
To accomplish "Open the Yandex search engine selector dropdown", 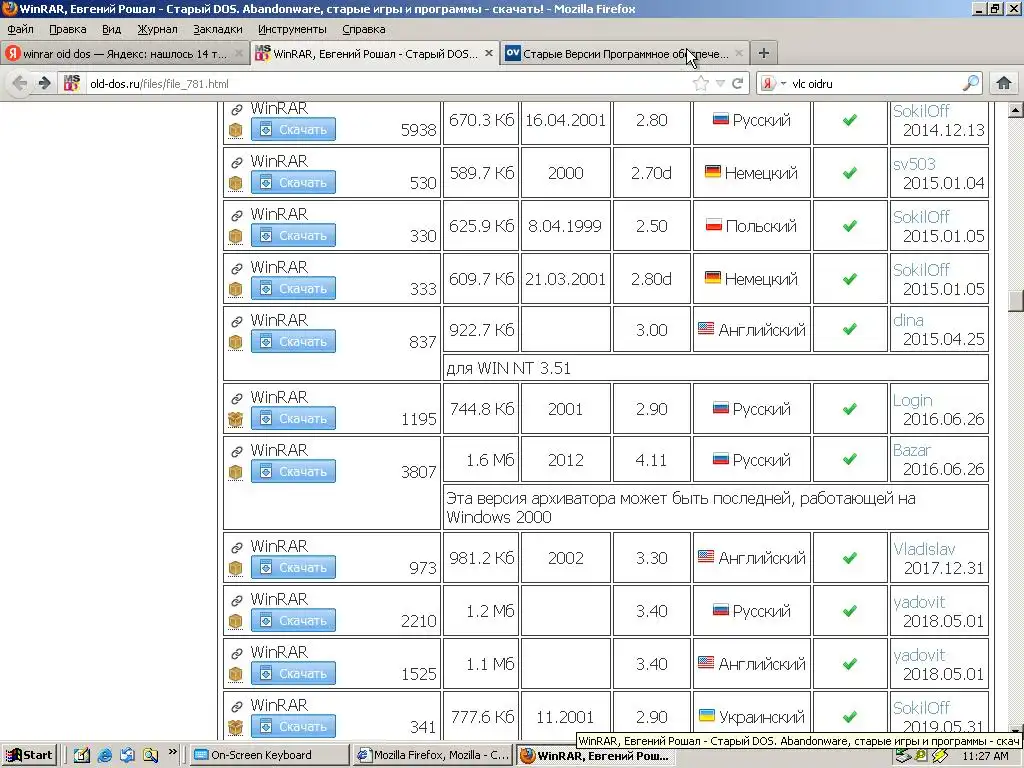I will [x=773, y=84].
